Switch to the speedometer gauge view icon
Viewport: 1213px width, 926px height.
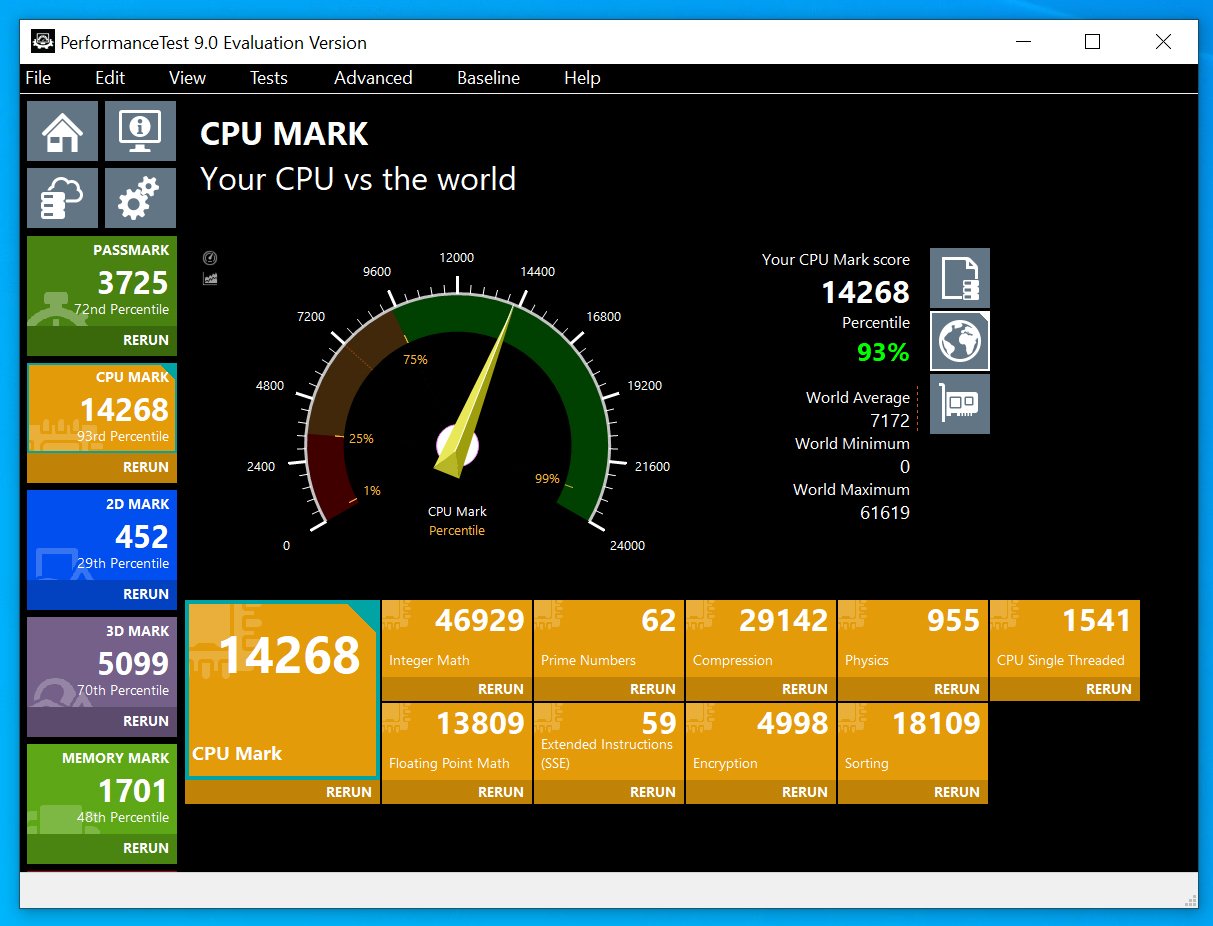pyautogui.click(x=210, y=258)
